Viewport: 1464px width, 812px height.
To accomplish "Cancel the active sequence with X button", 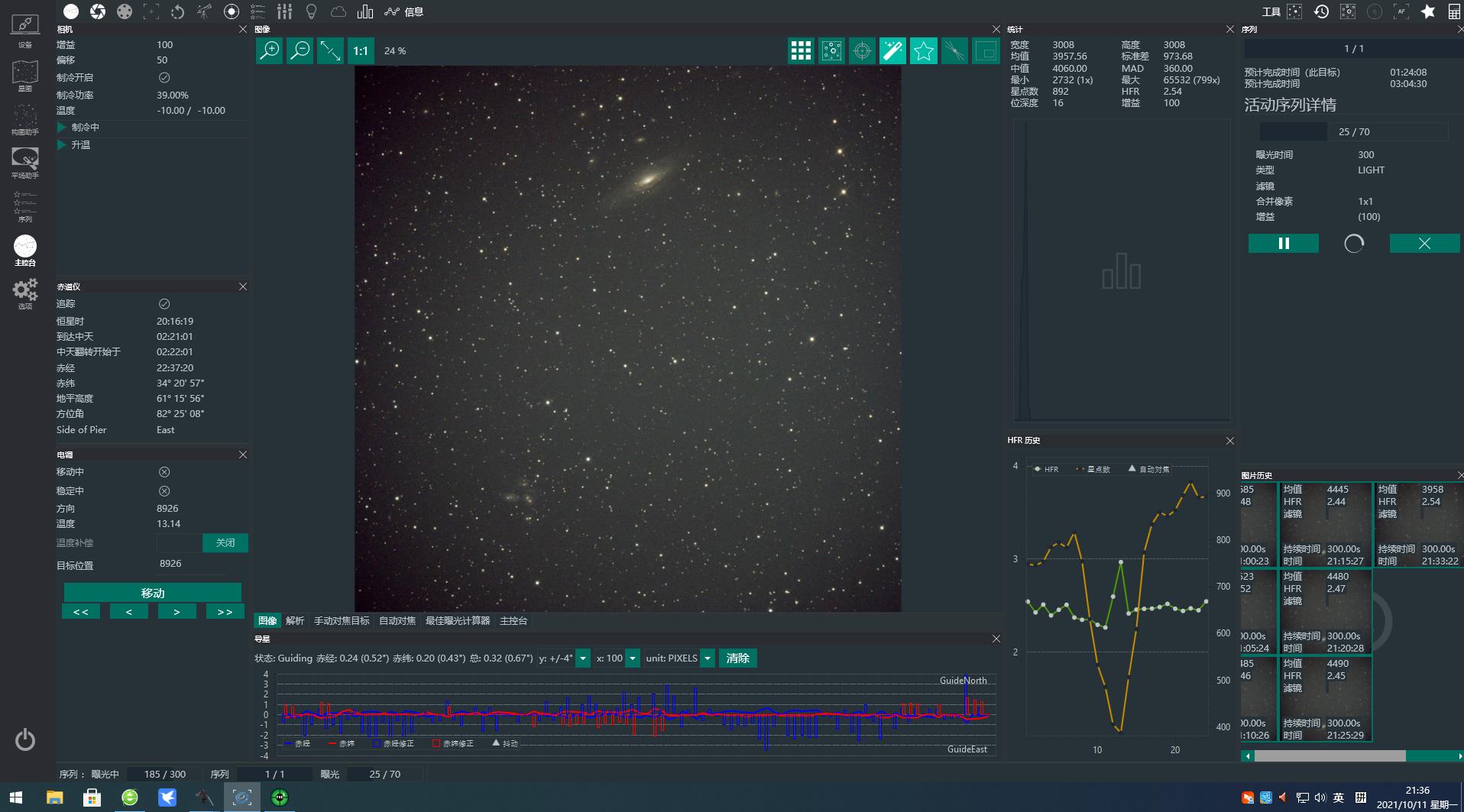I will 1424,244.
